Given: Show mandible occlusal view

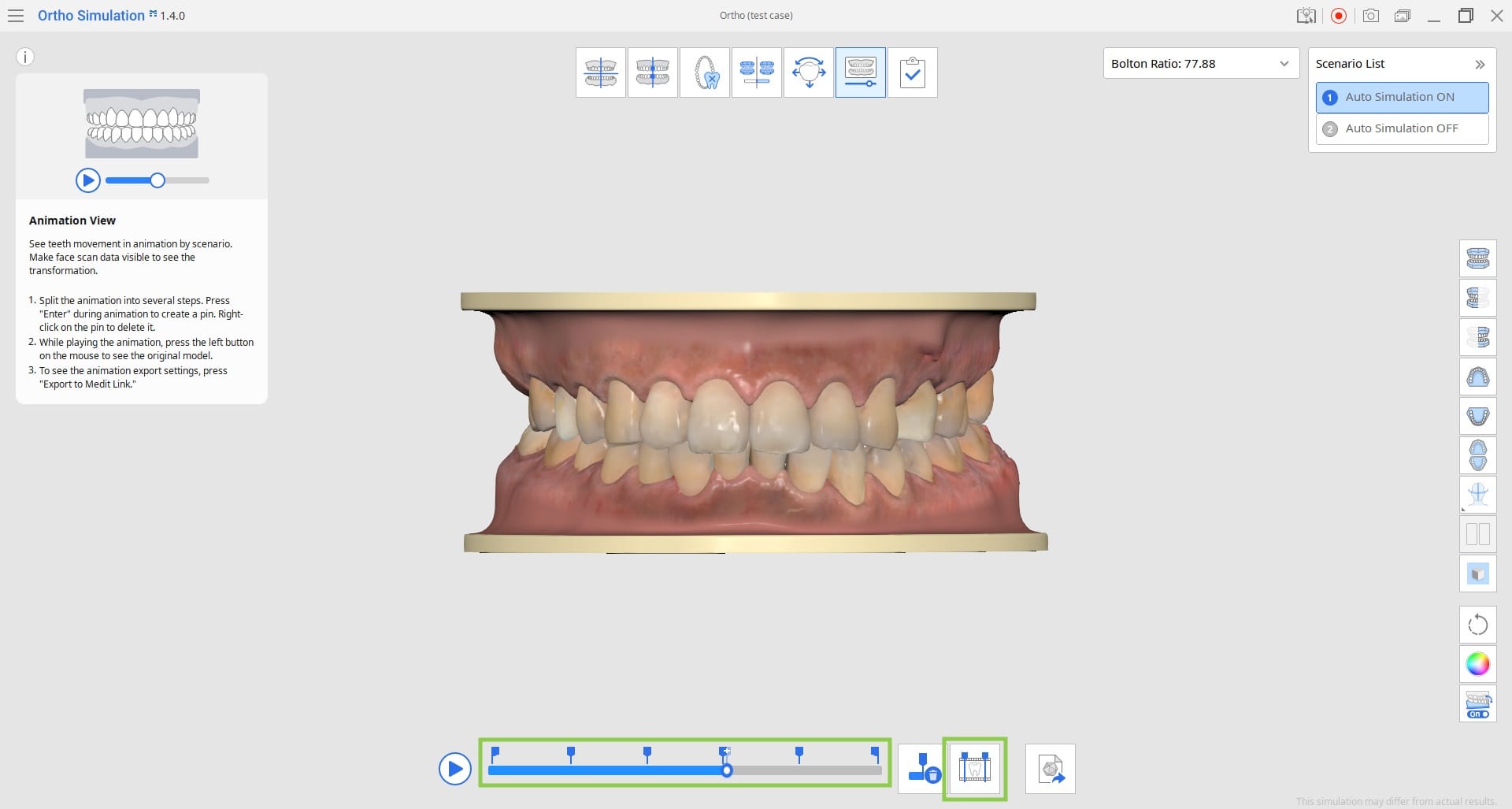Looking at the screenshot, I should coord(1478,416).
